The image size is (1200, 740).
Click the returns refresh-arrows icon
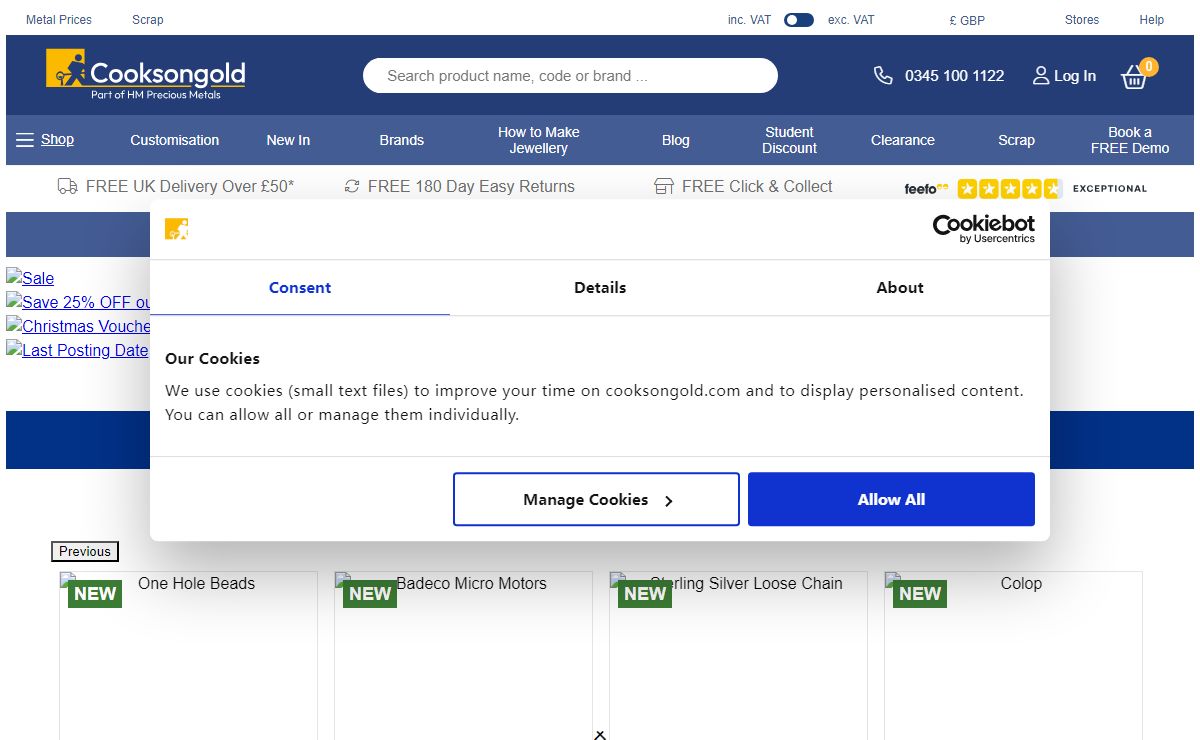tap(352, 186)
